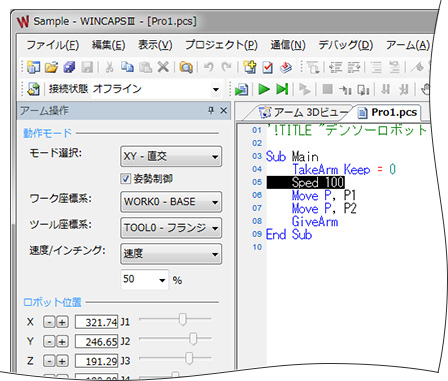Click the J1 joint slider handle
Viewport: 448px width, 381px height.
(182, 319)
